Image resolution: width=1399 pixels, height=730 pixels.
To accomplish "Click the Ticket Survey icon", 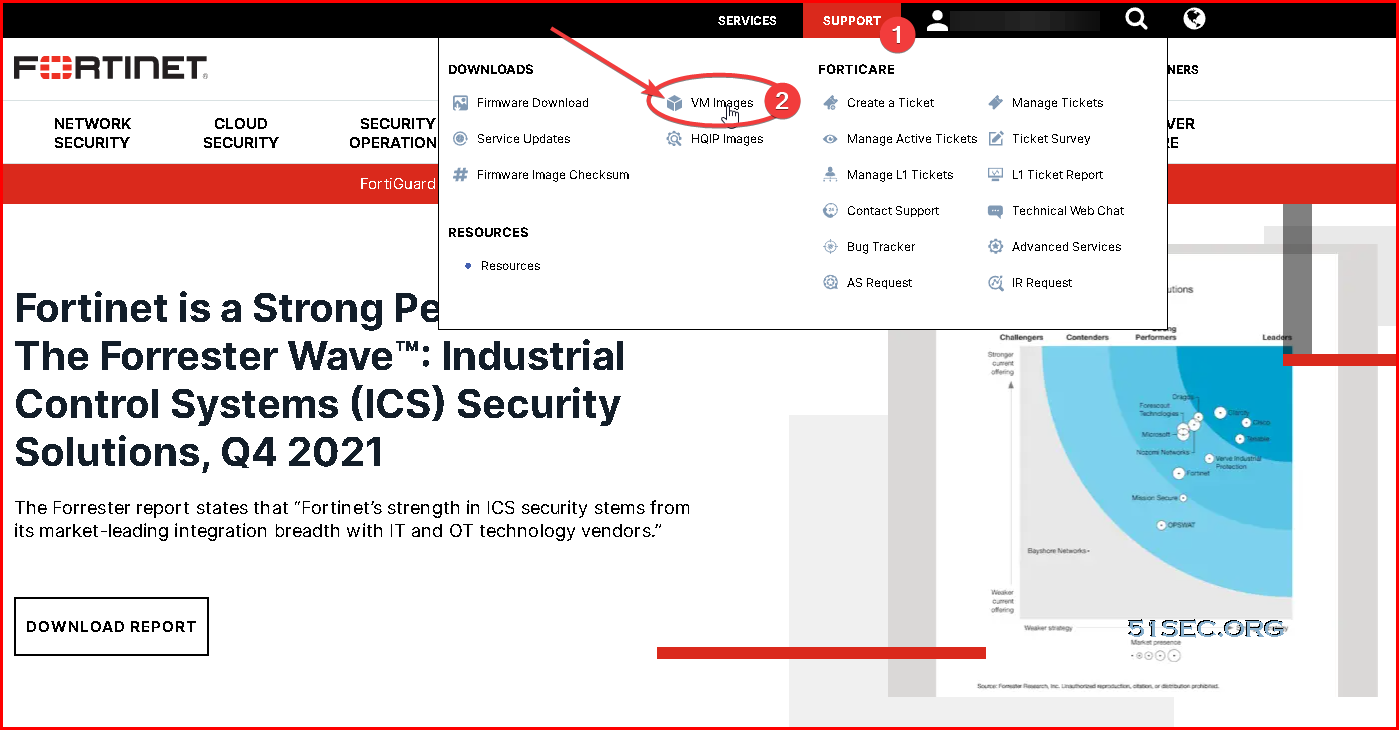I will coord(995,139).
